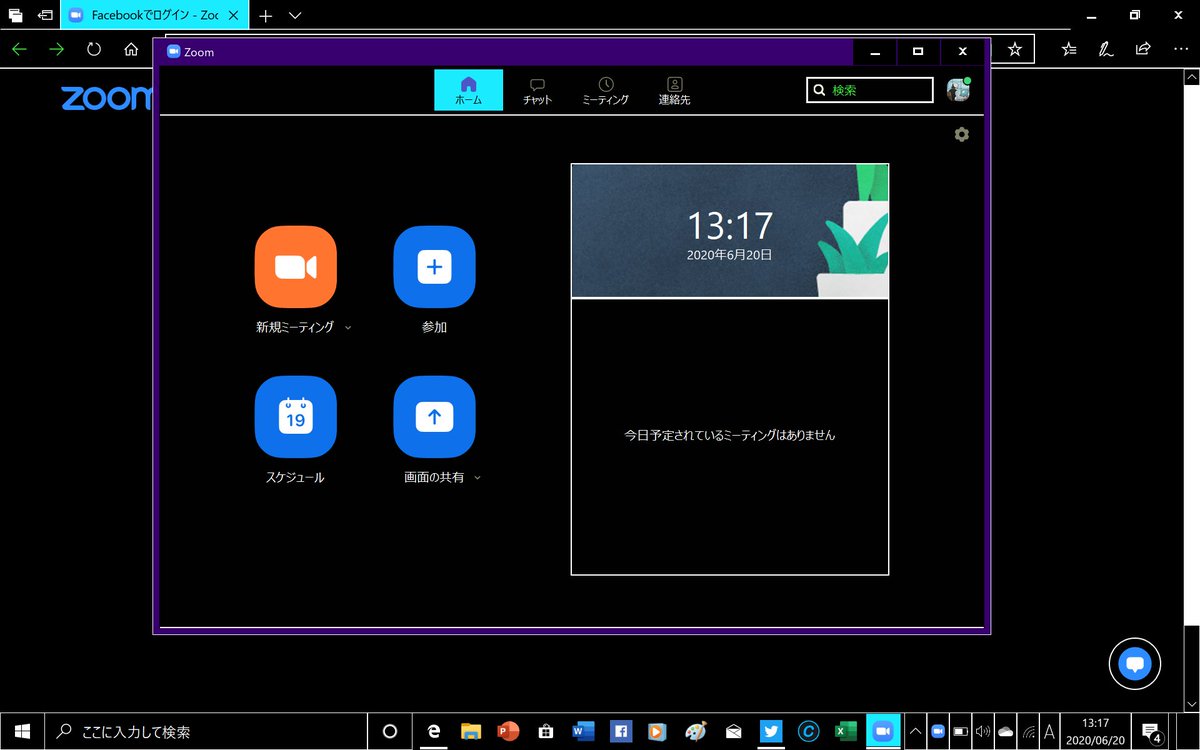Show hidden system tray icons chevron
Image resolution: width=1200 pixels, height=750 pixels.
coord(915,731)
